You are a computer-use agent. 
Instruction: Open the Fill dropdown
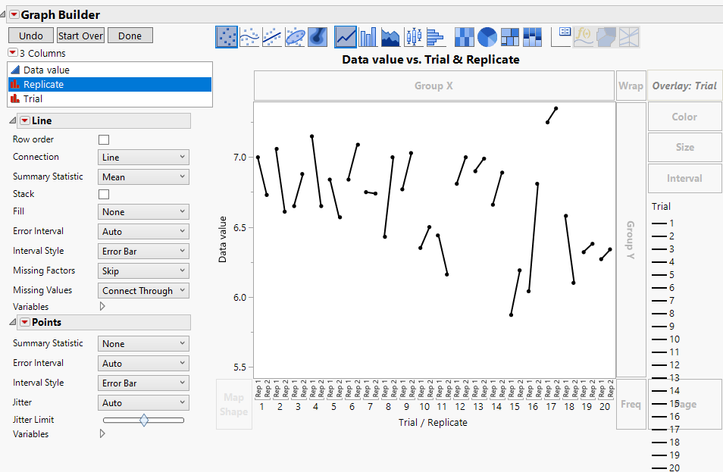pos(143,212)
